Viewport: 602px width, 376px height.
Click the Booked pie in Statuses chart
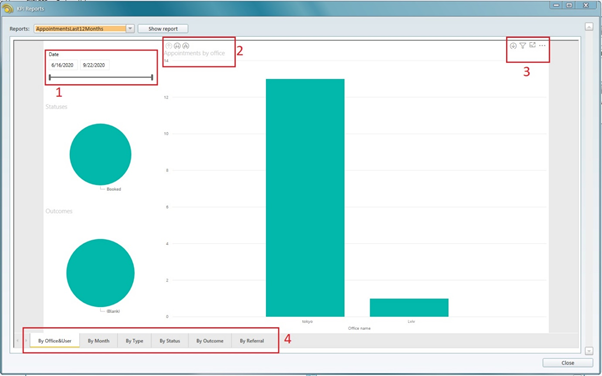(x=100, y=154)
